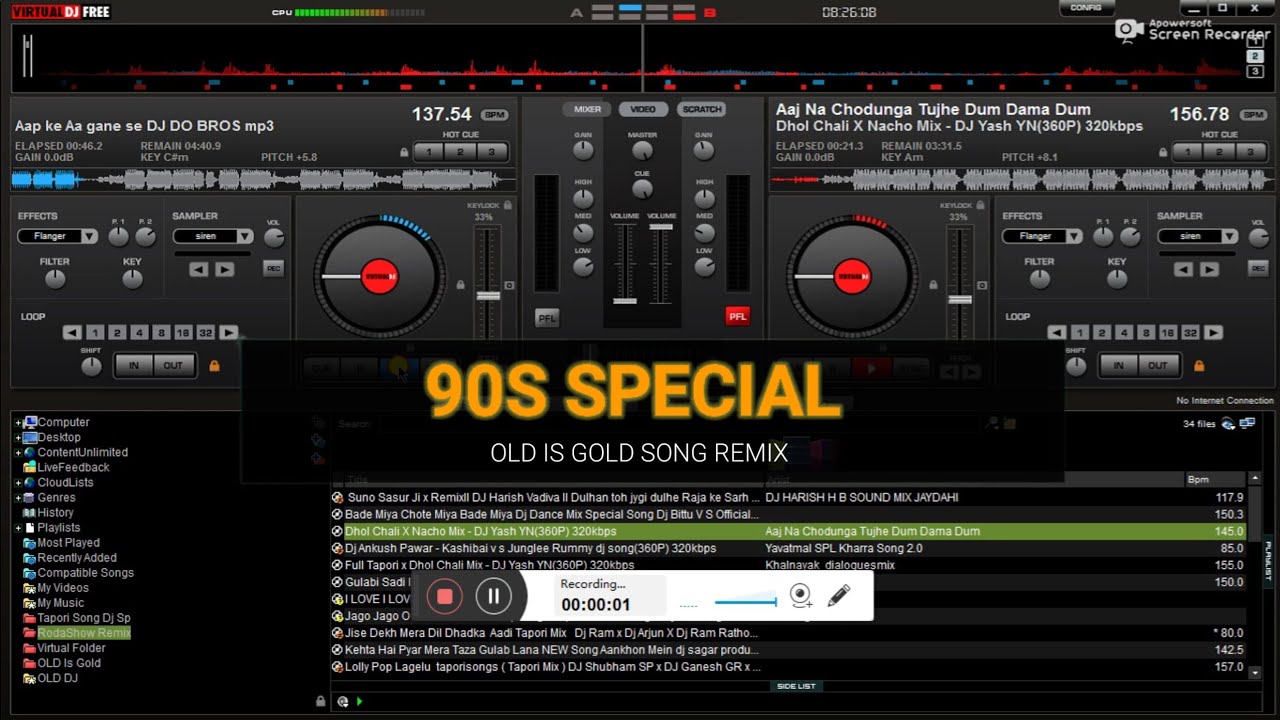Halve the loop length on right deck
This screenshot has width=1280, height=720.
point(1057,333)
